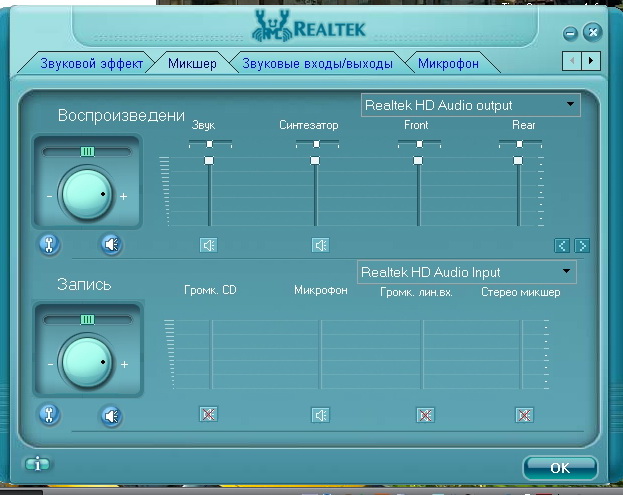Open playback settings wrench icon
The width and height of the screenshot is (623, 495).
[x=48, y=243]
